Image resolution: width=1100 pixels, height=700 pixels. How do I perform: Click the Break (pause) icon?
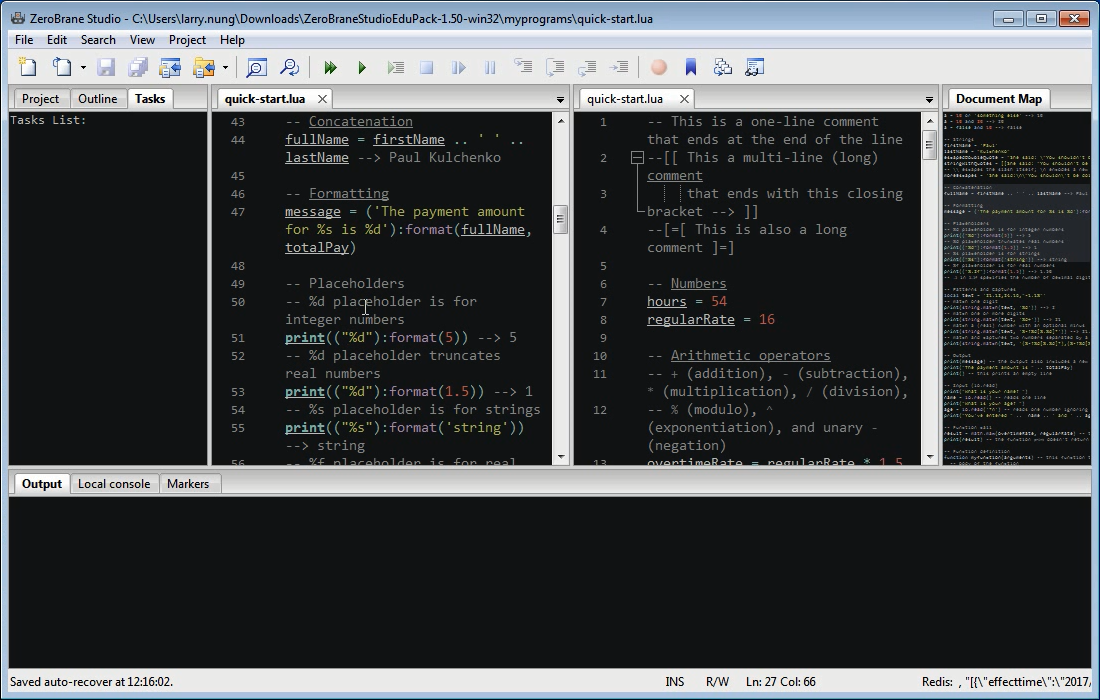[x=490, y=67]
